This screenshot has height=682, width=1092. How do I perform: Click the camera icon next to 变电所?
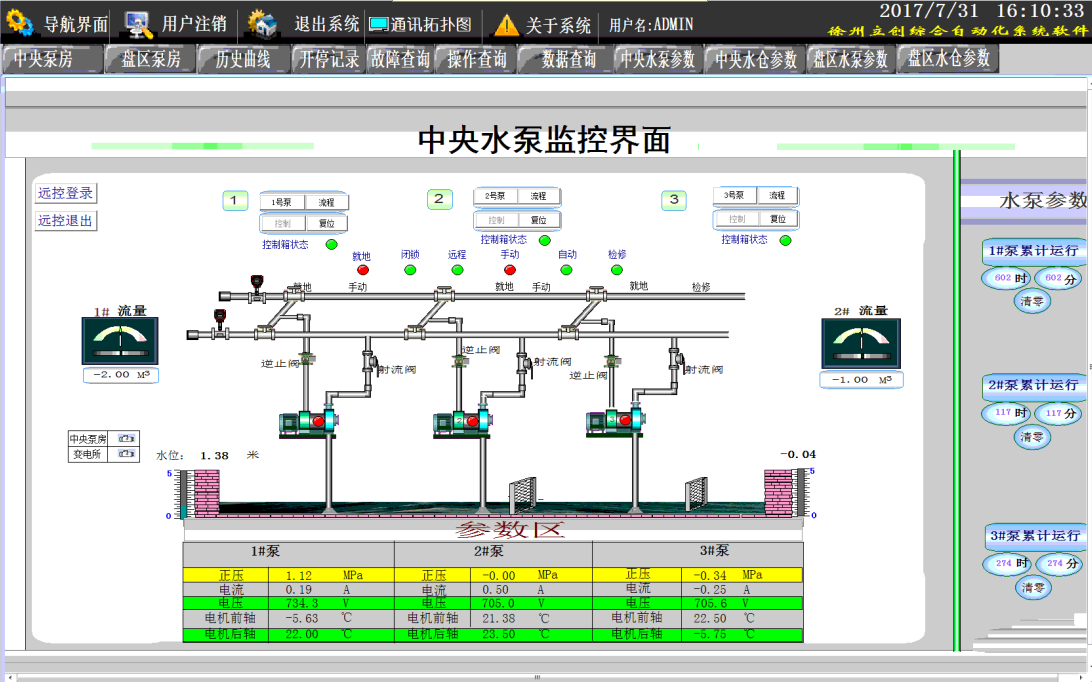pyautogui.click(x=126, y=453)
